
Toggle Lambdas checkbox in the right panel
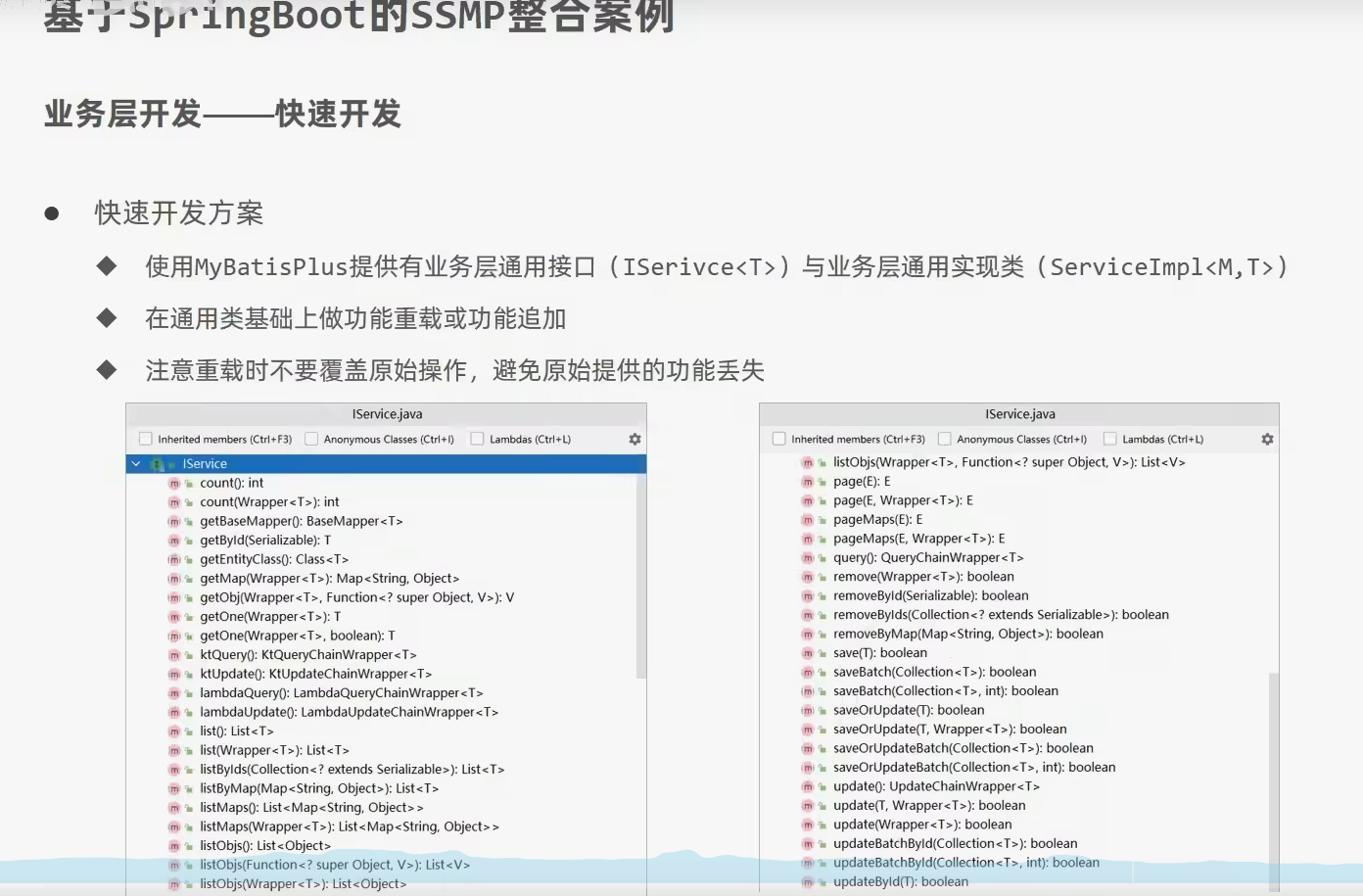tap(1110, 440)
